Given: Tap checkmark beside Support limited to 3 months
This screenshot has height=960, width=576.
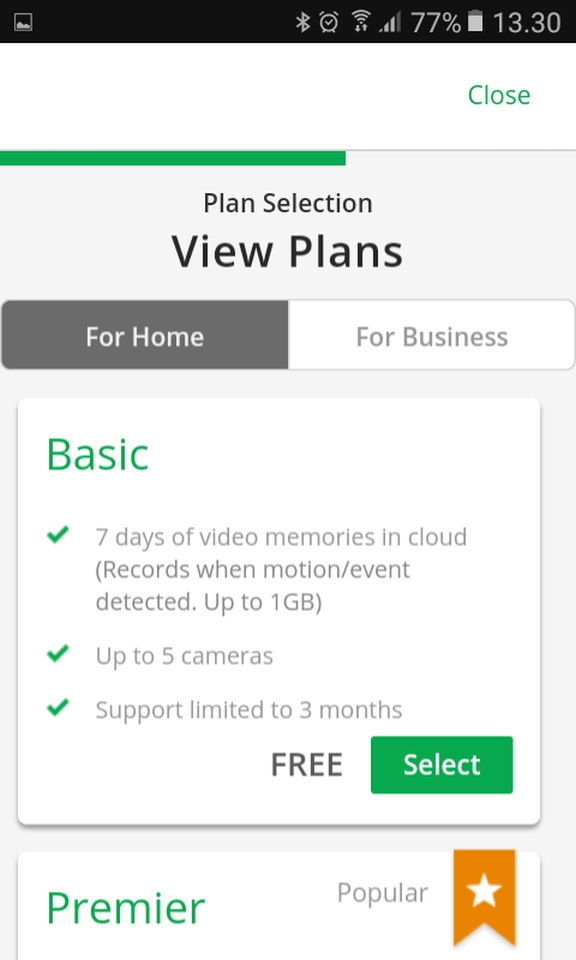Looking at the screenshot, I should (x=58, y=708).
